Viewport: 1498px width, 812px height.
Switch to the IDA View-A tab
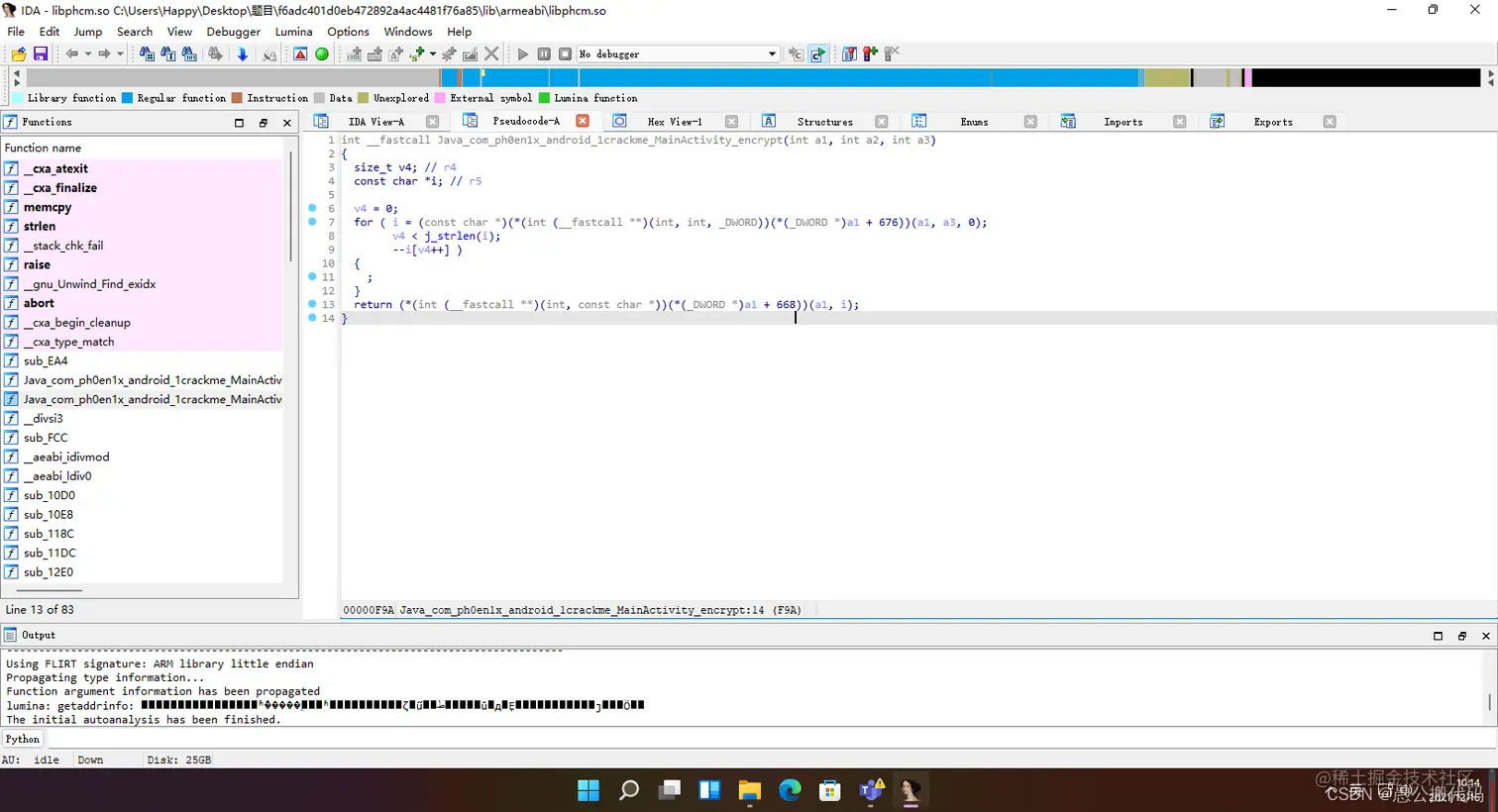click(376, 122)
